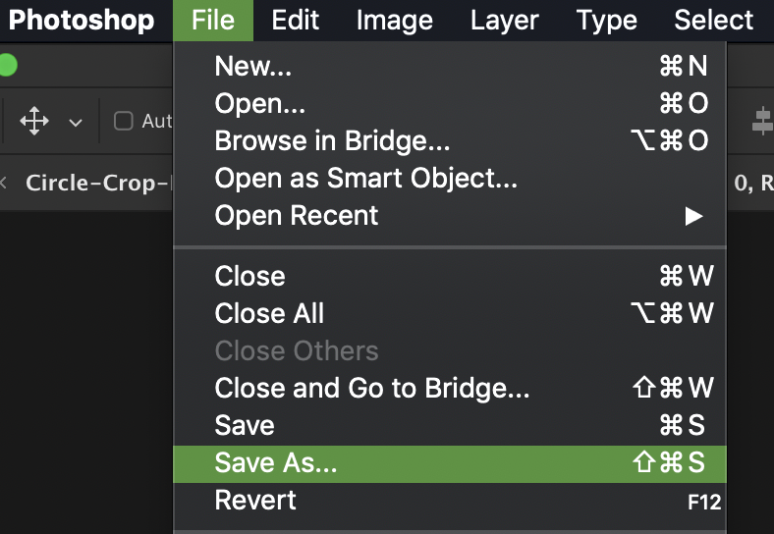Screen dimensions: 774x534
Task: Switch to the Circle-Crop document tab
Action: tap(97, 183)
